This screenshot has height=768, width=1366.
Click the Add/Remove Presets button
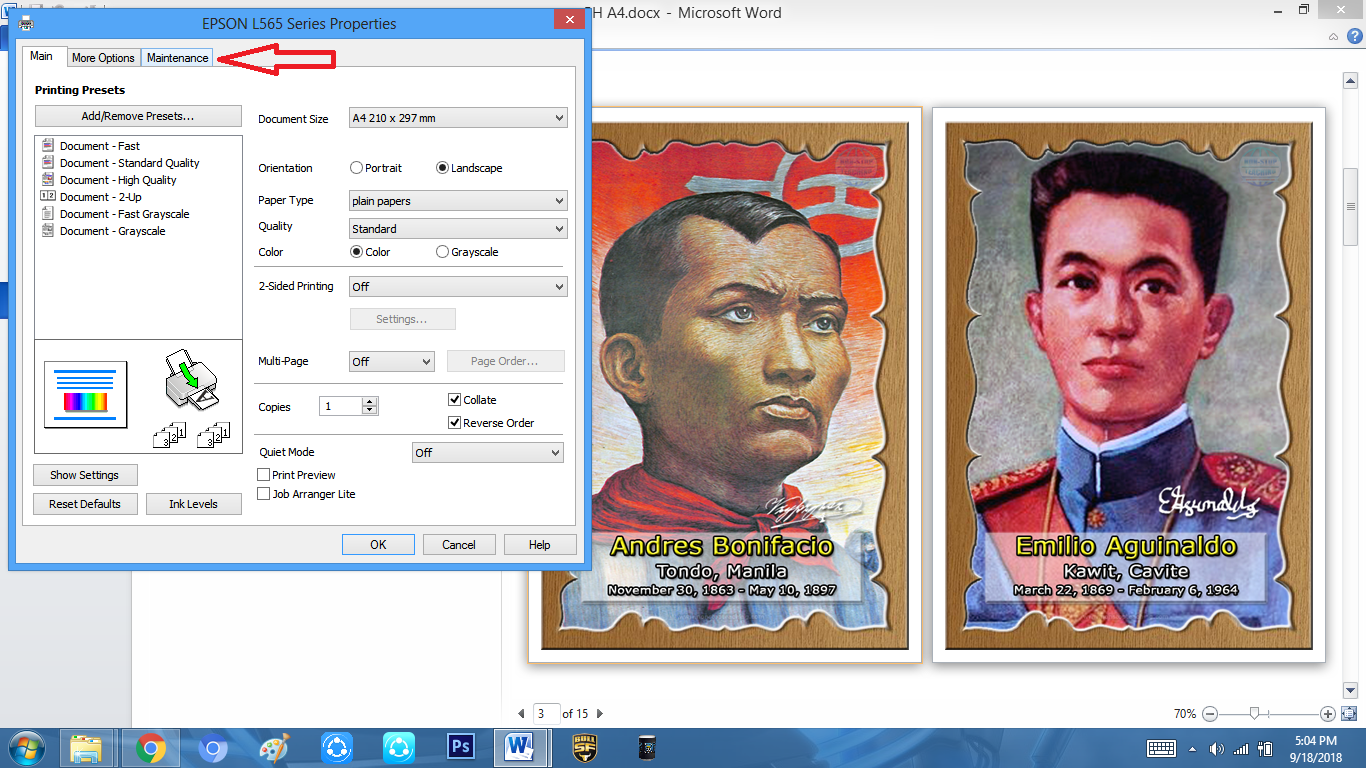click(138, 116)
